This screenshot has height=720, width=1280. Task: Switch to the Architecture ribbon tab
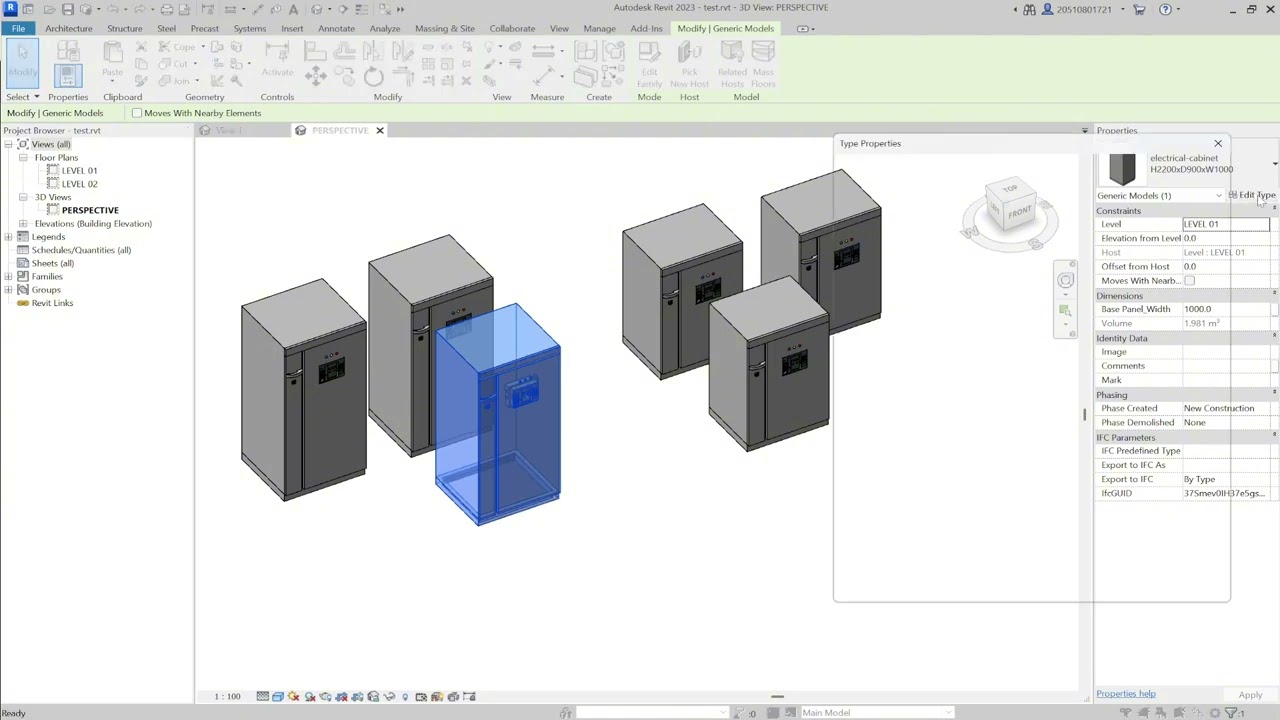pos(68,28)
